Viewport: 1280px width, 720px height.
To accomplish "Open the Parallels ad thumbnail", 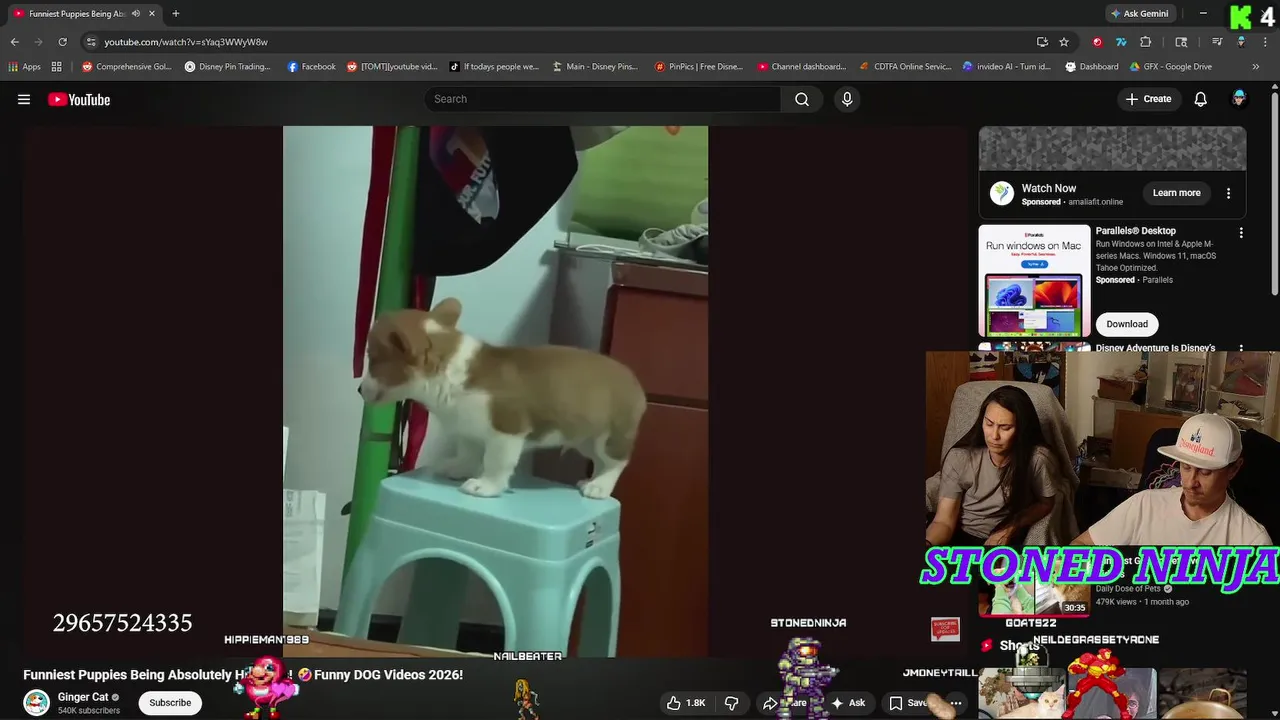I will (x=1034, y=281).
